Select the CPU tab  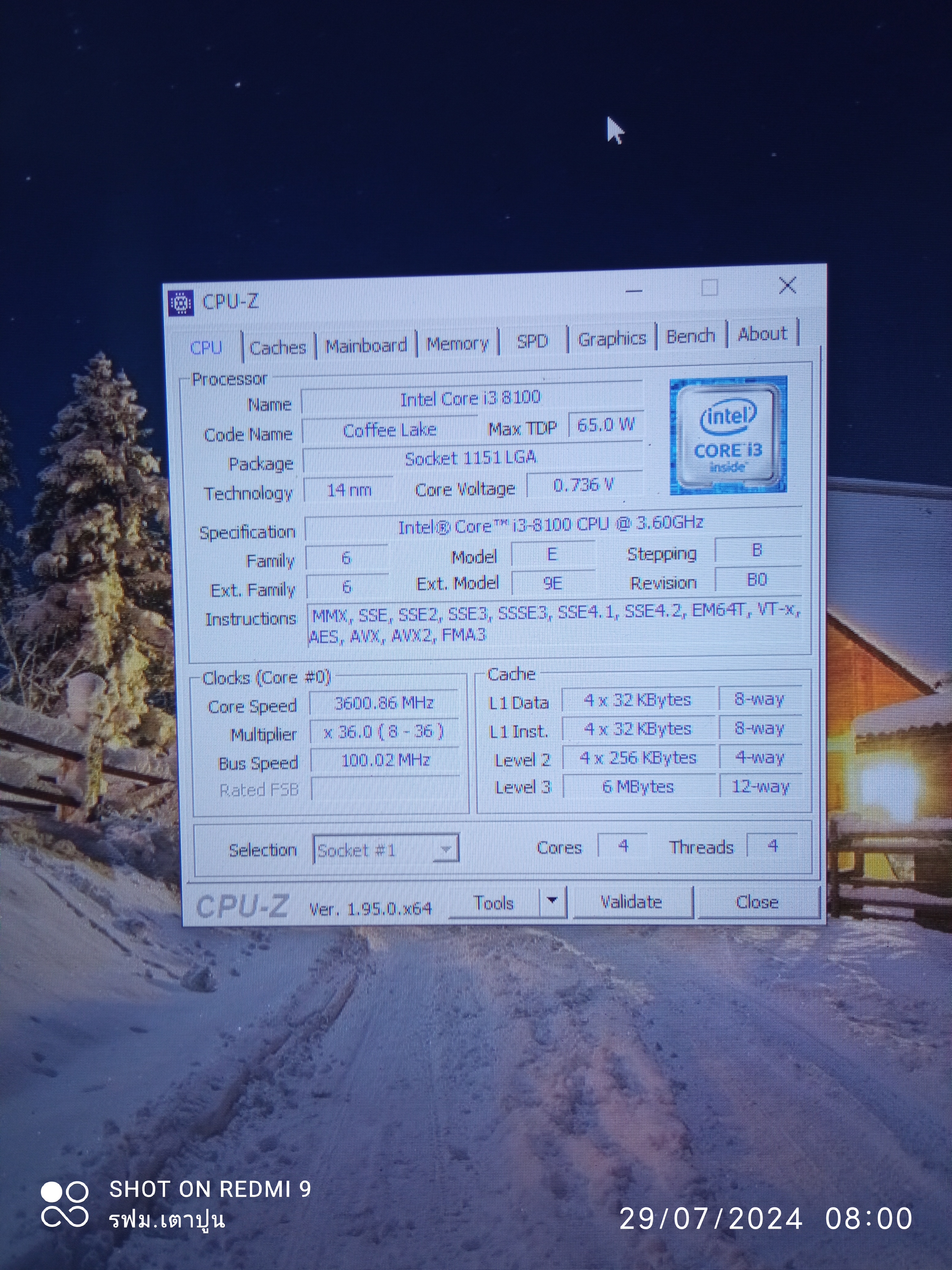pos(206,348)
